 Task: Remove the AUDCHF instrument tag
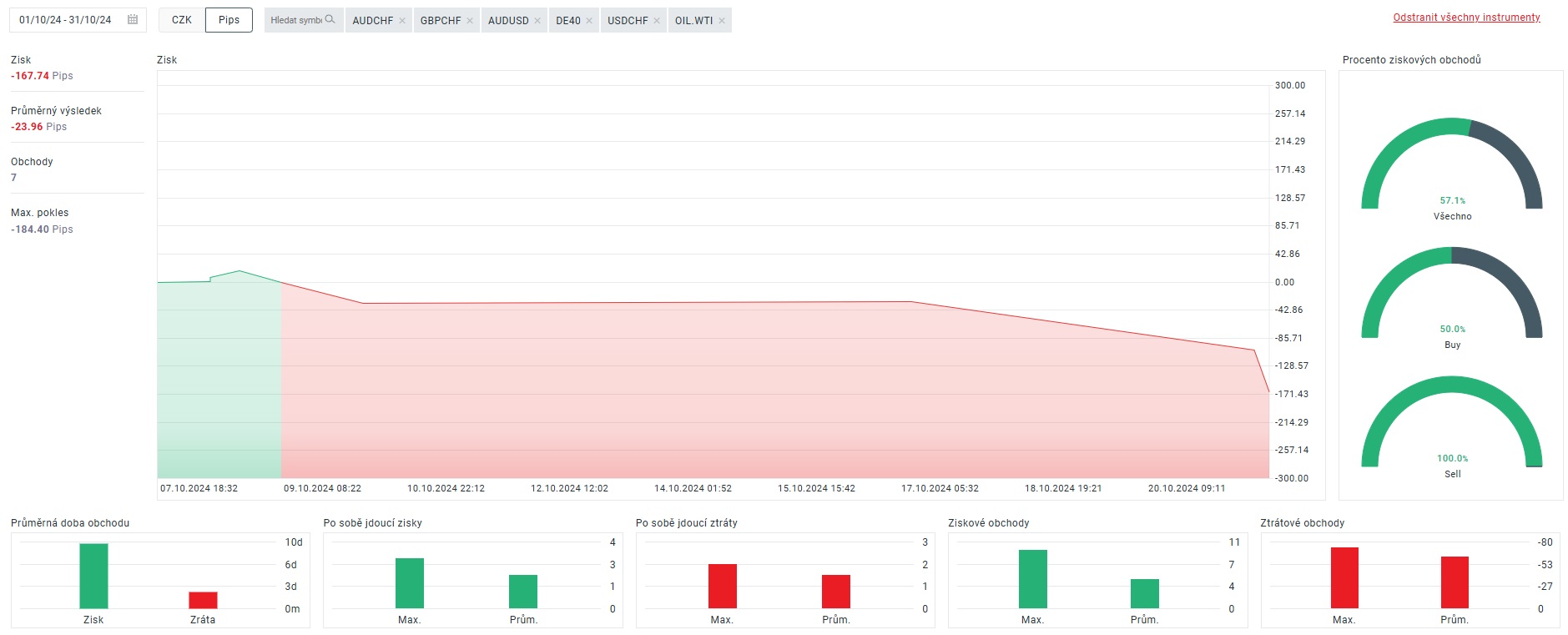402,21
